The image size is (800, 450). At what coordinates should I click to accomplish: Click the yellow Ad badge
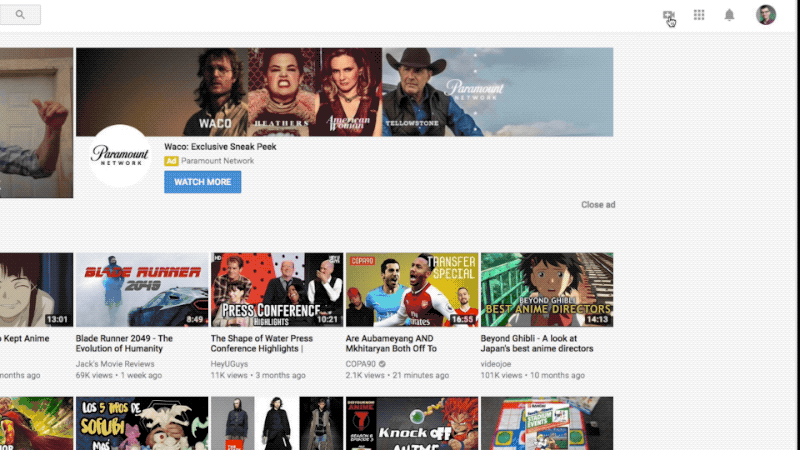click(171, 161)
